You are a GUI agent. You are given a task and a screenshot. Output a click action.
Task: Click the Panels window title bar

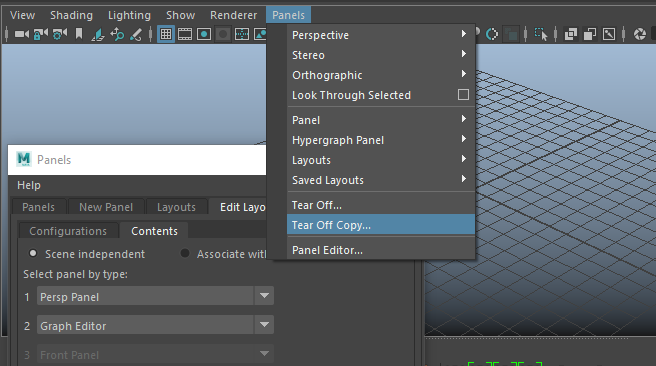click(x=137, y=159)
